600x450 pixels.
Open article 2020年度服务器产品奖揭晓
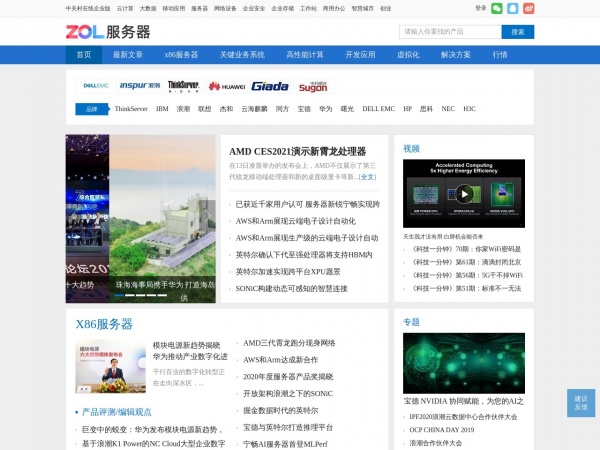click(x=288, y=377)
